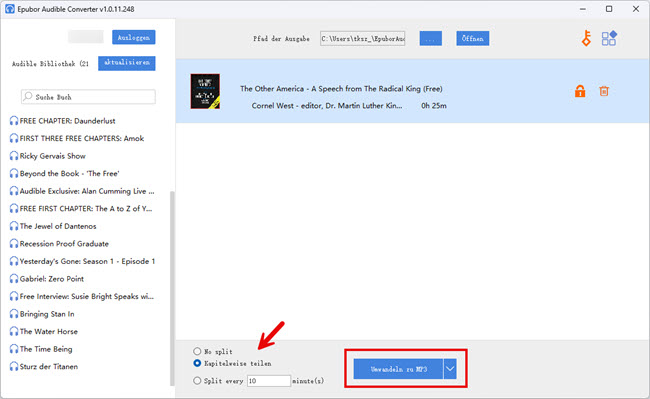Click the Epubor app icon in title bar

[x=10, y=9]
